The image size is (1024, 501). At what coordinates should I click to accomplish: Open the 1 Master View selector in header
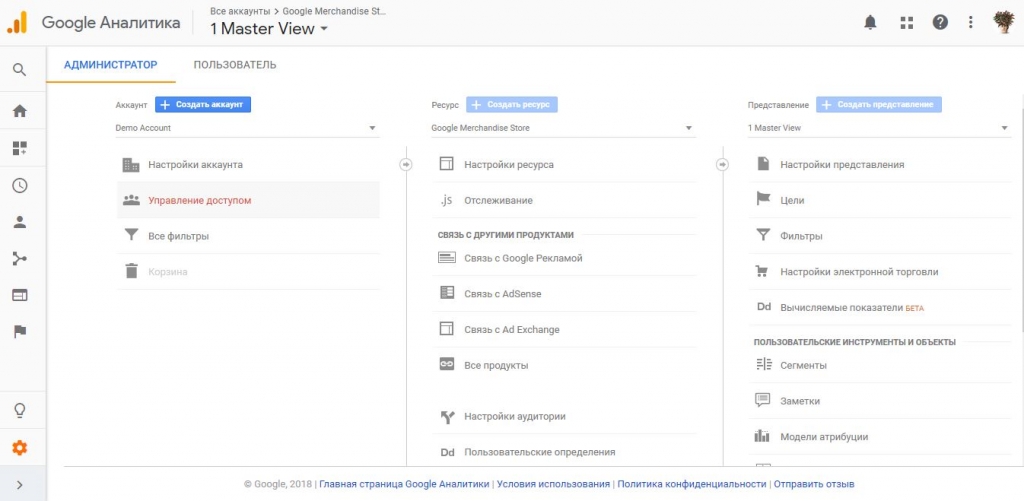(x=269, y=29)
